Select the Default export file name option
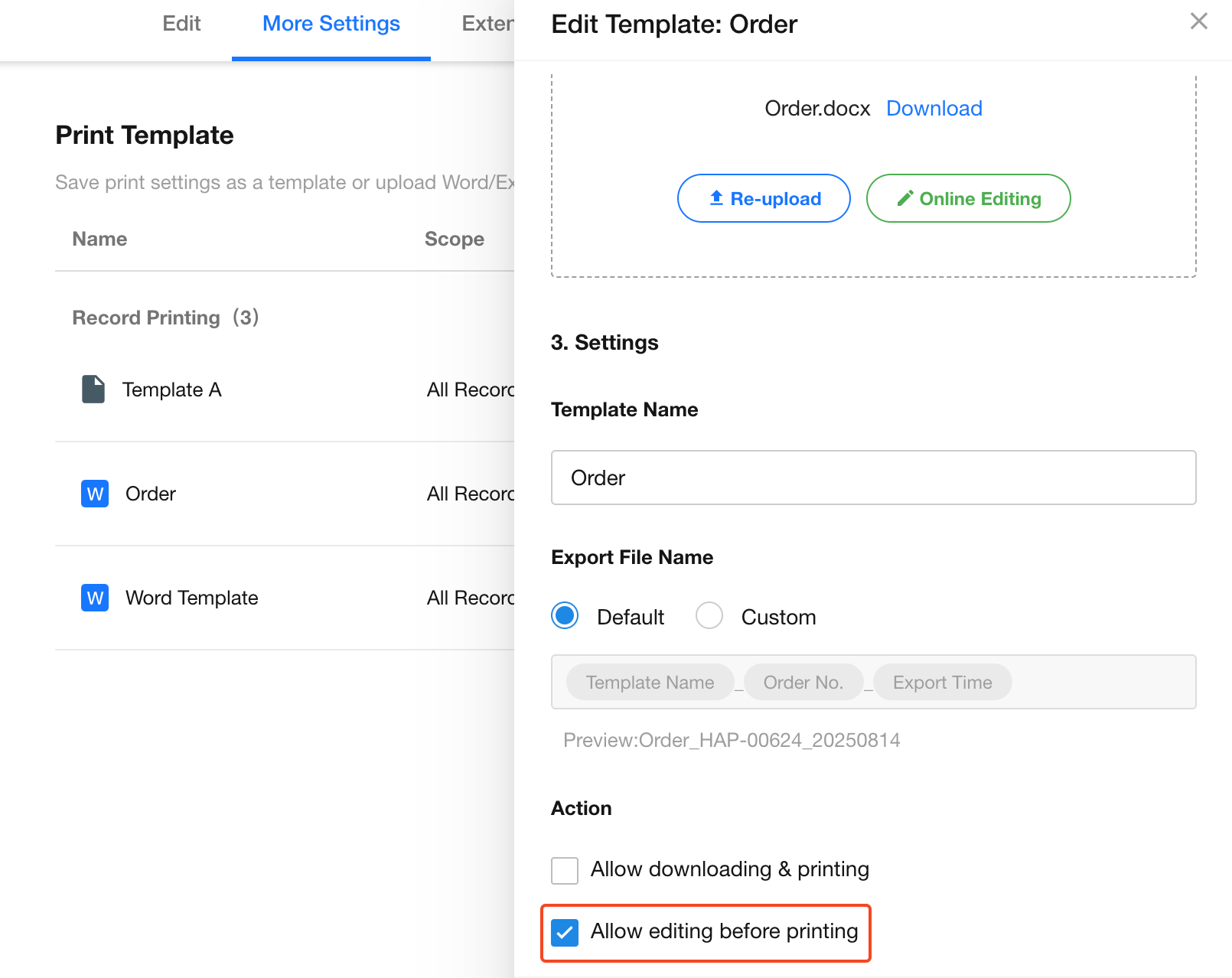 point(565,616)
